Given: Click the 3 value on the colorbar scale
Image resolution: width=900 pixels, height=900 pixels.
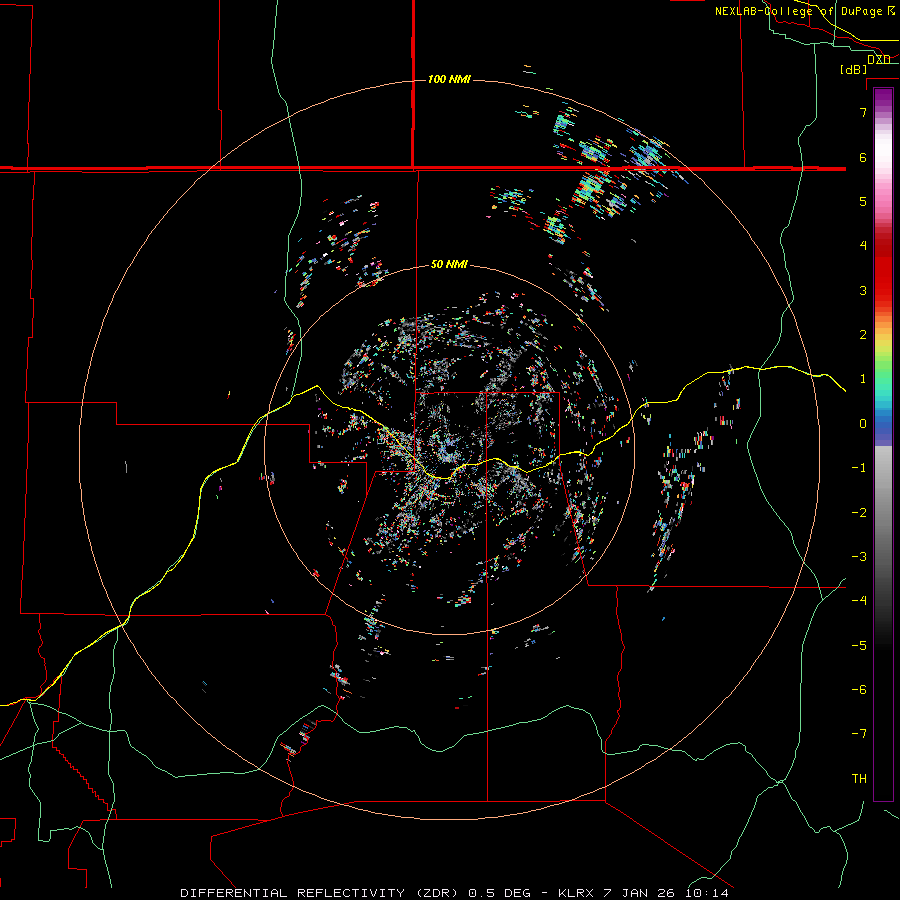Looking at the screenshot, I should pyautogui.click(x=863, y=290).
